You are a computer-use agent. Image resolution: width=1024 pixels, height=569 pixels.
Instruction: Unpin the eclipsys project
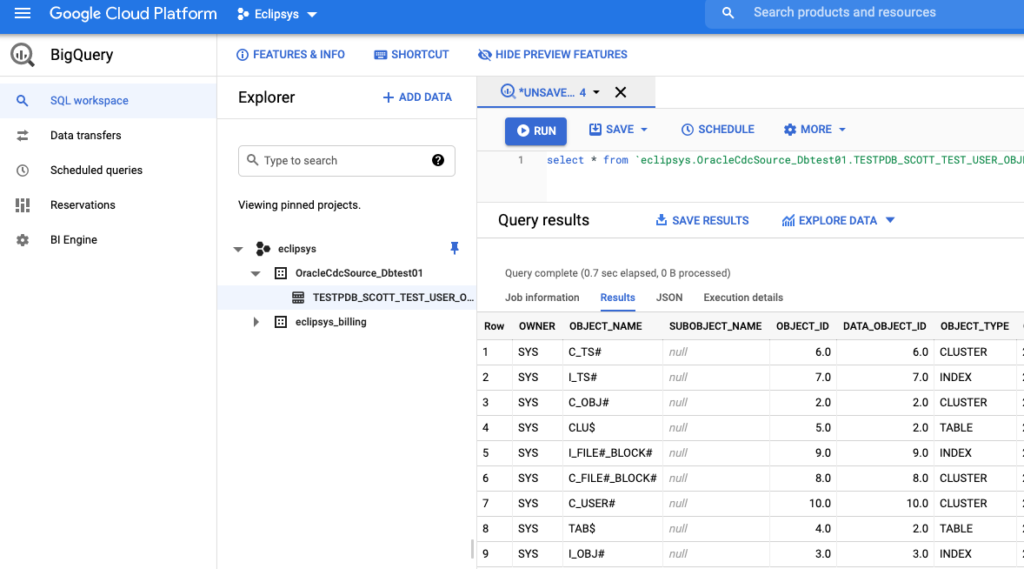(455, 248)
